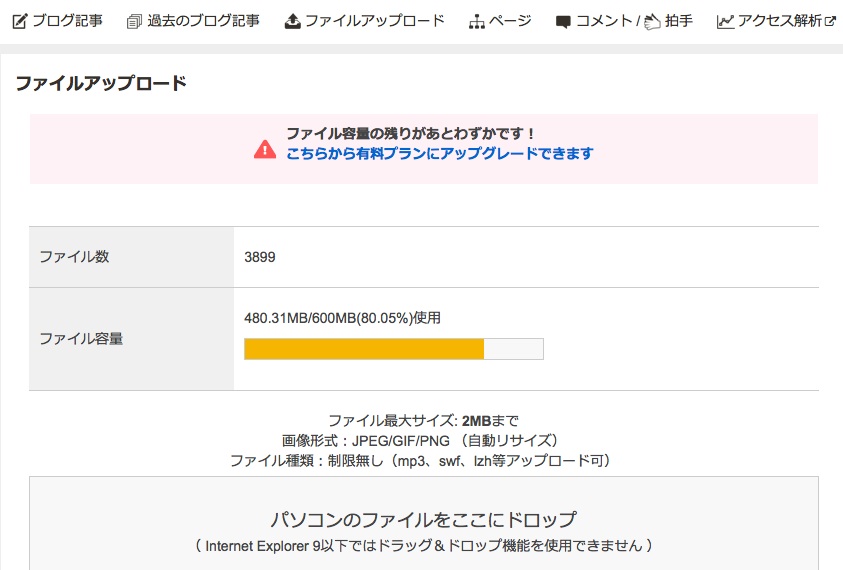Click the yellow file capacity usage bar
843x570 pixels.
365,348
